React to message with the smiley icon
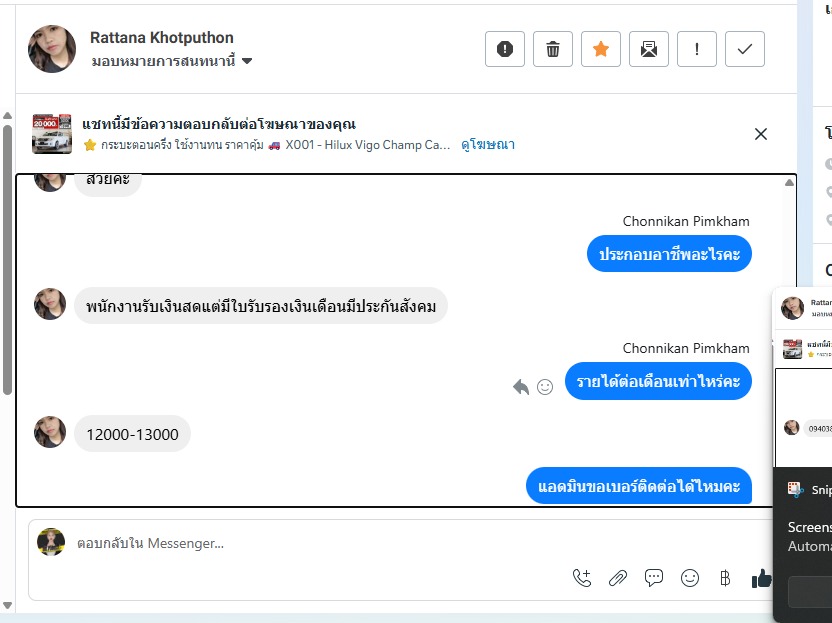This screenshot has width=832, height=623. [545, 386]
